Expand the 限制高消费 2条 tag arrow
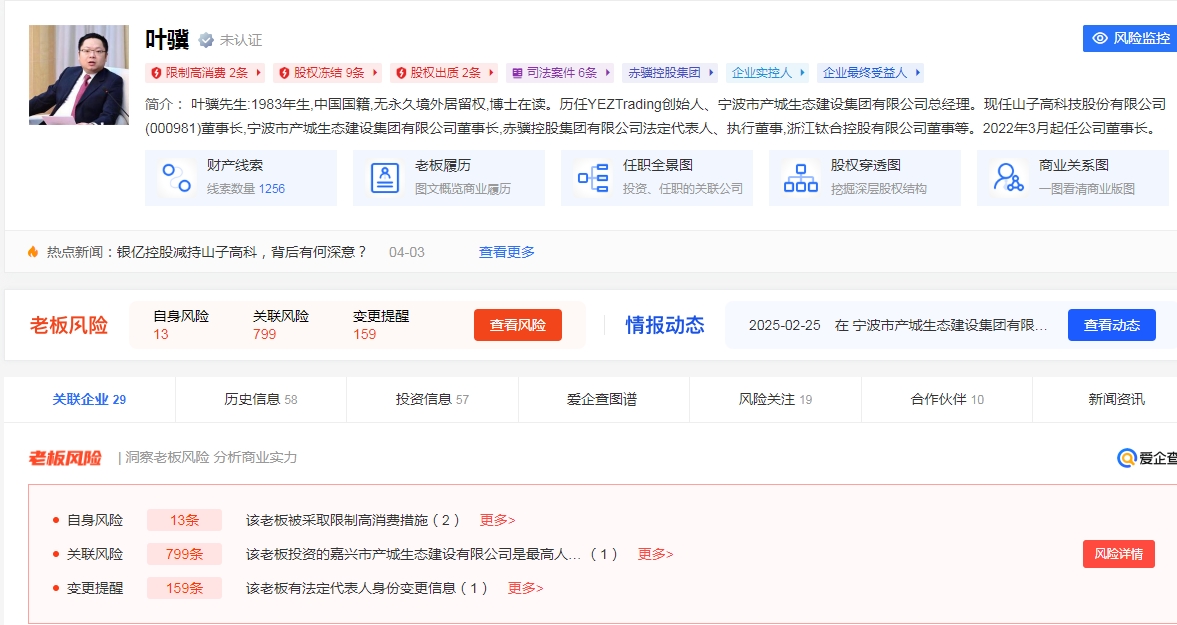1177x625 pixels. pos(258,73)
